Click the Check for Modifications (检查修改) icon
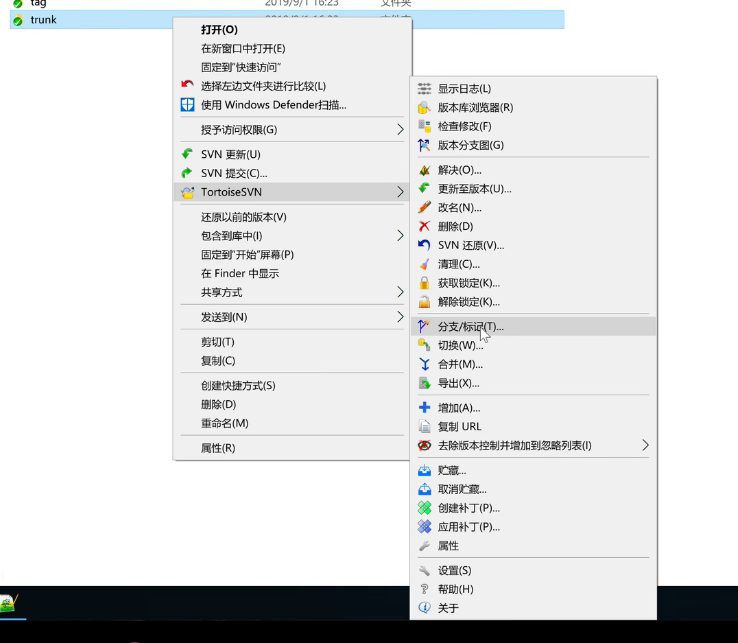The height and width of the screenshot is (643, 738). [424, 126]
